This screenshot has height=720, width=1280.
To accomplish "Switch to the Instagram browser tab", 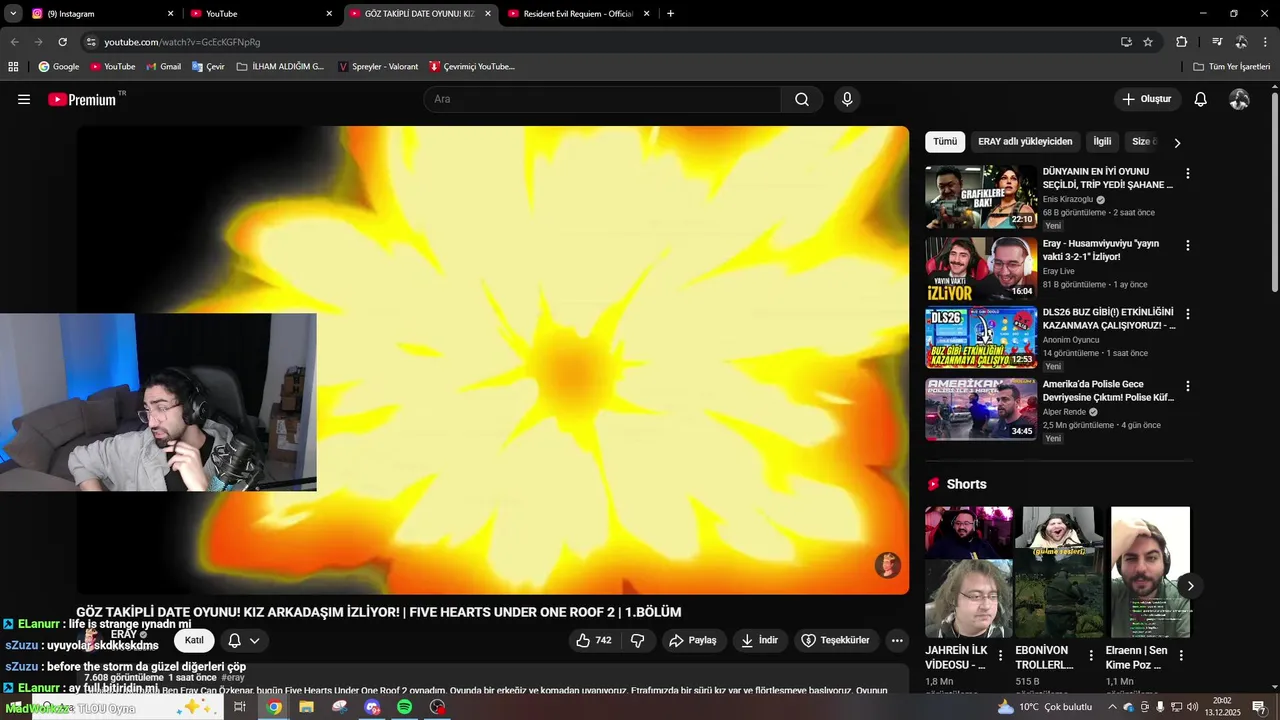I will click(100, 14).
